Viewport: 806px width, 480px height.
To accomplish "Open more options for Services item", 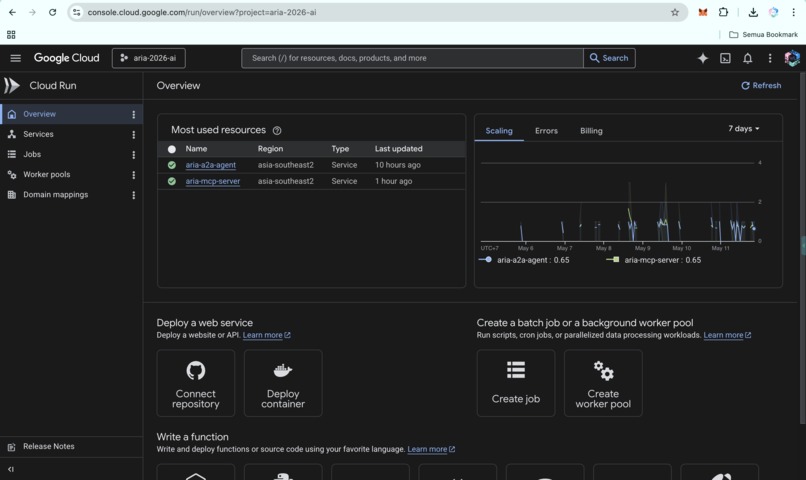I will pyautogui.click(x=134, y=135).
